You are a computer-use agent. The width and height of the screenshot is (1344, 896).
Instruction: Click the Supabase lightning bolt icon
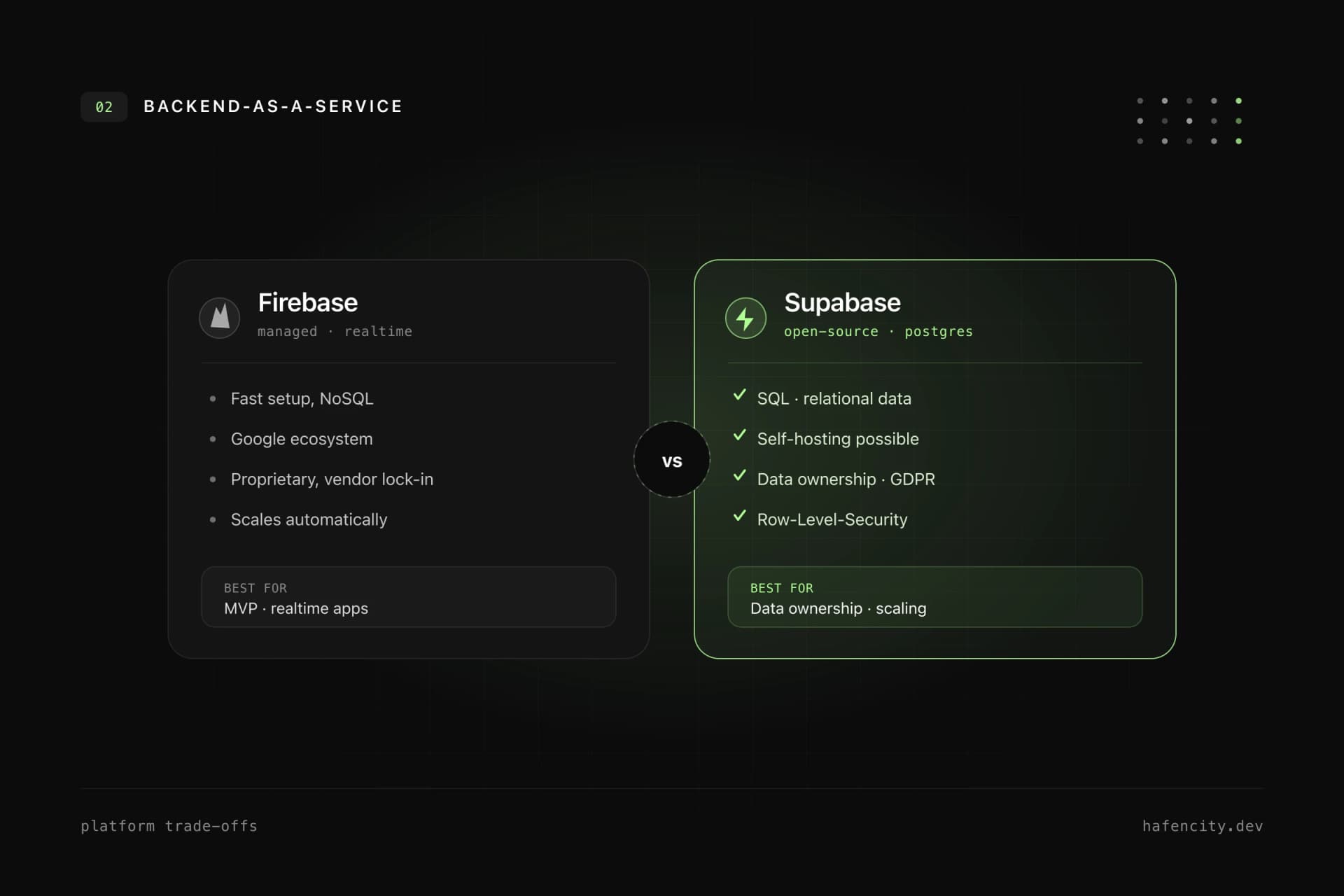pyautogui.click(x=745, y=318)
